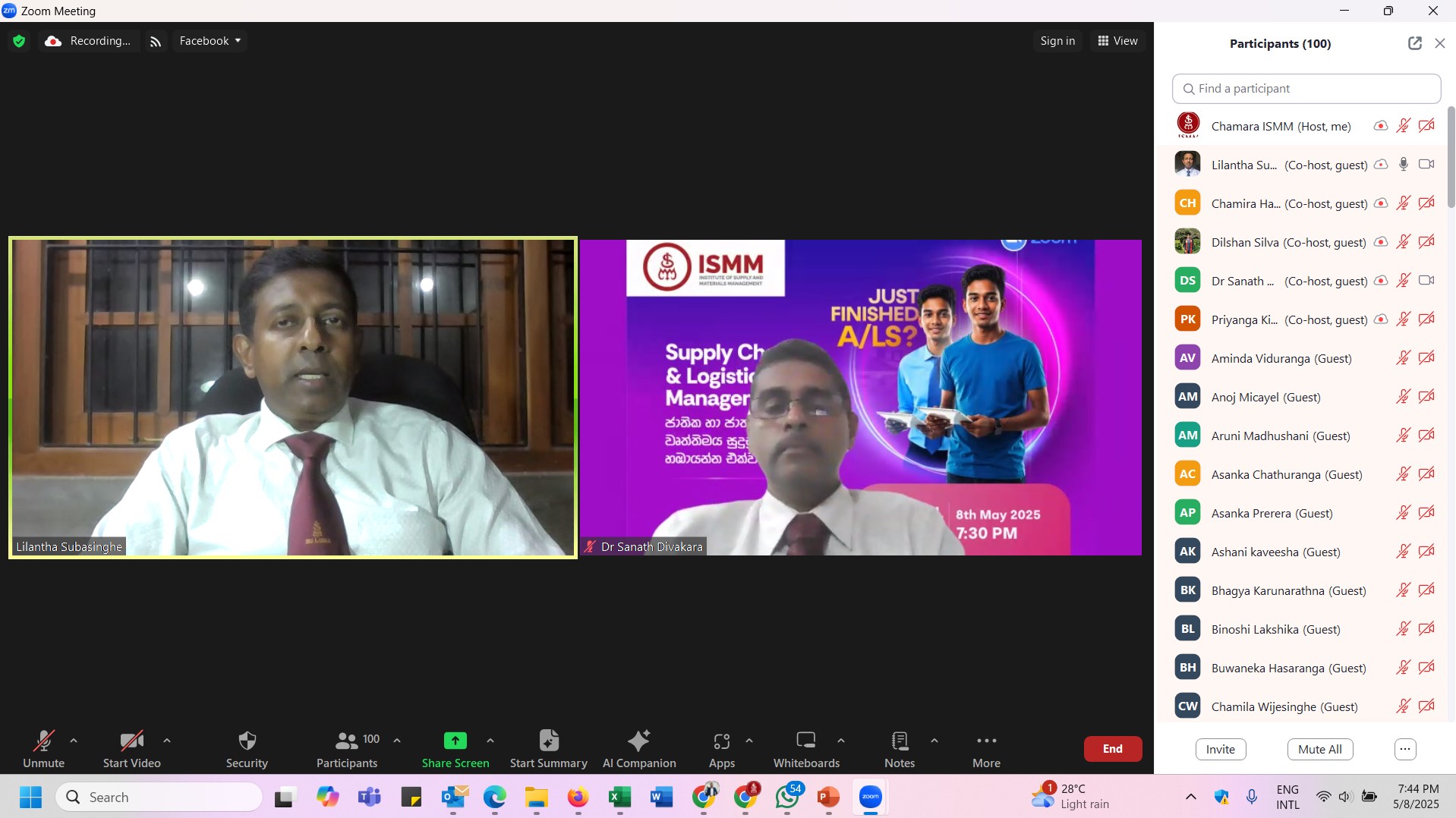Toggle Lilantha Su... video camera icon
This screenshot has width=1456, height=818.
[x=1427, y=165]
